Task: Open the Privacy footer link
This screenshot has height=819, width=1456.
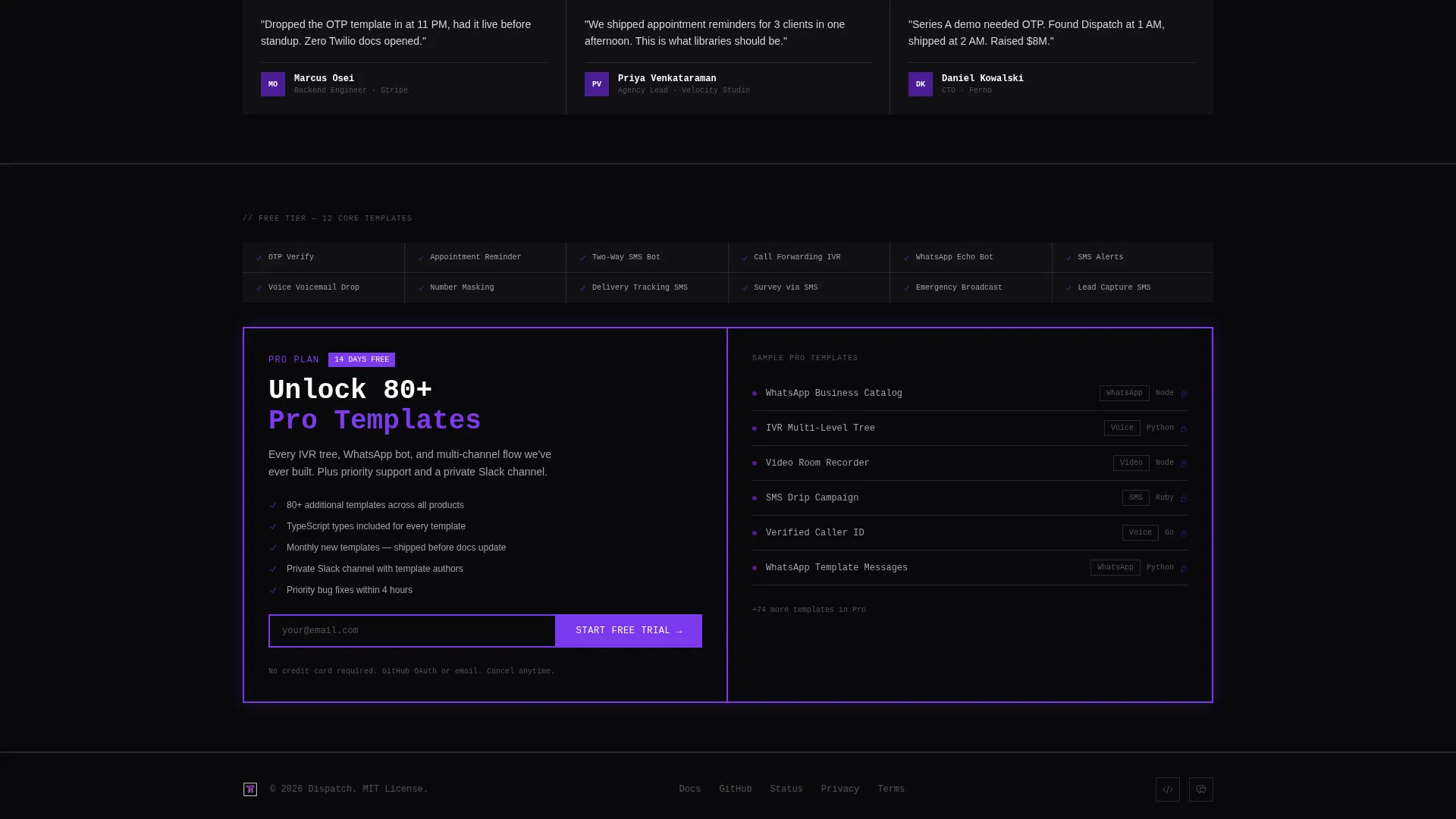Action: [x=840, y=789]
